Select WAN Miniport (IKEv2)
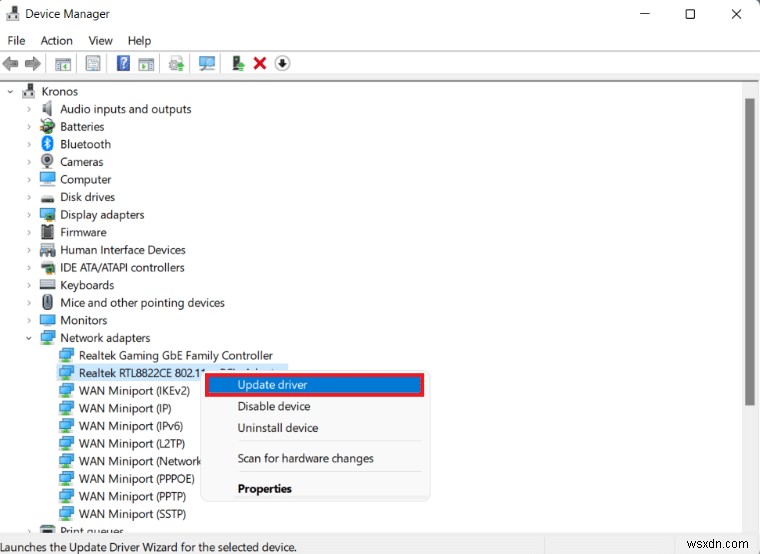Viewport: 760px width, 554px height. [x=134, y=391]
